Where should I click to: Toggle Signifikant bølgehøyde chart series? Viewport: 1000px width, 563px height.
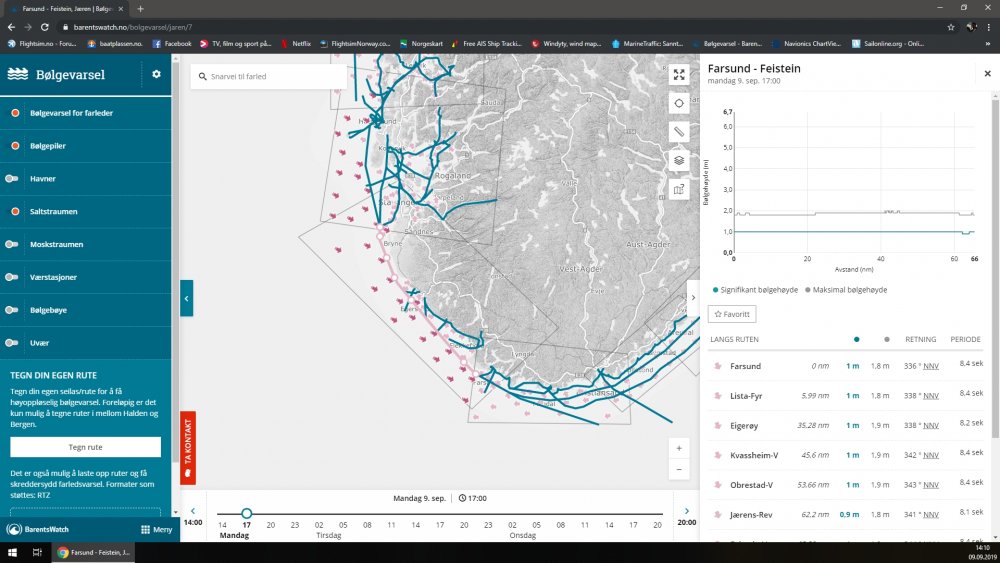(755, 289)
